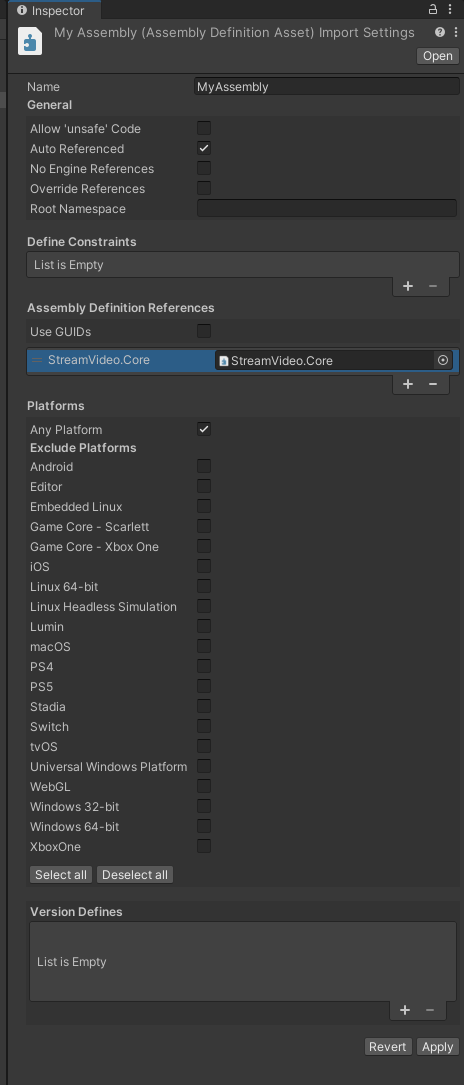
Task: Check the XboxOne box
Action: [x=204, y=846]
